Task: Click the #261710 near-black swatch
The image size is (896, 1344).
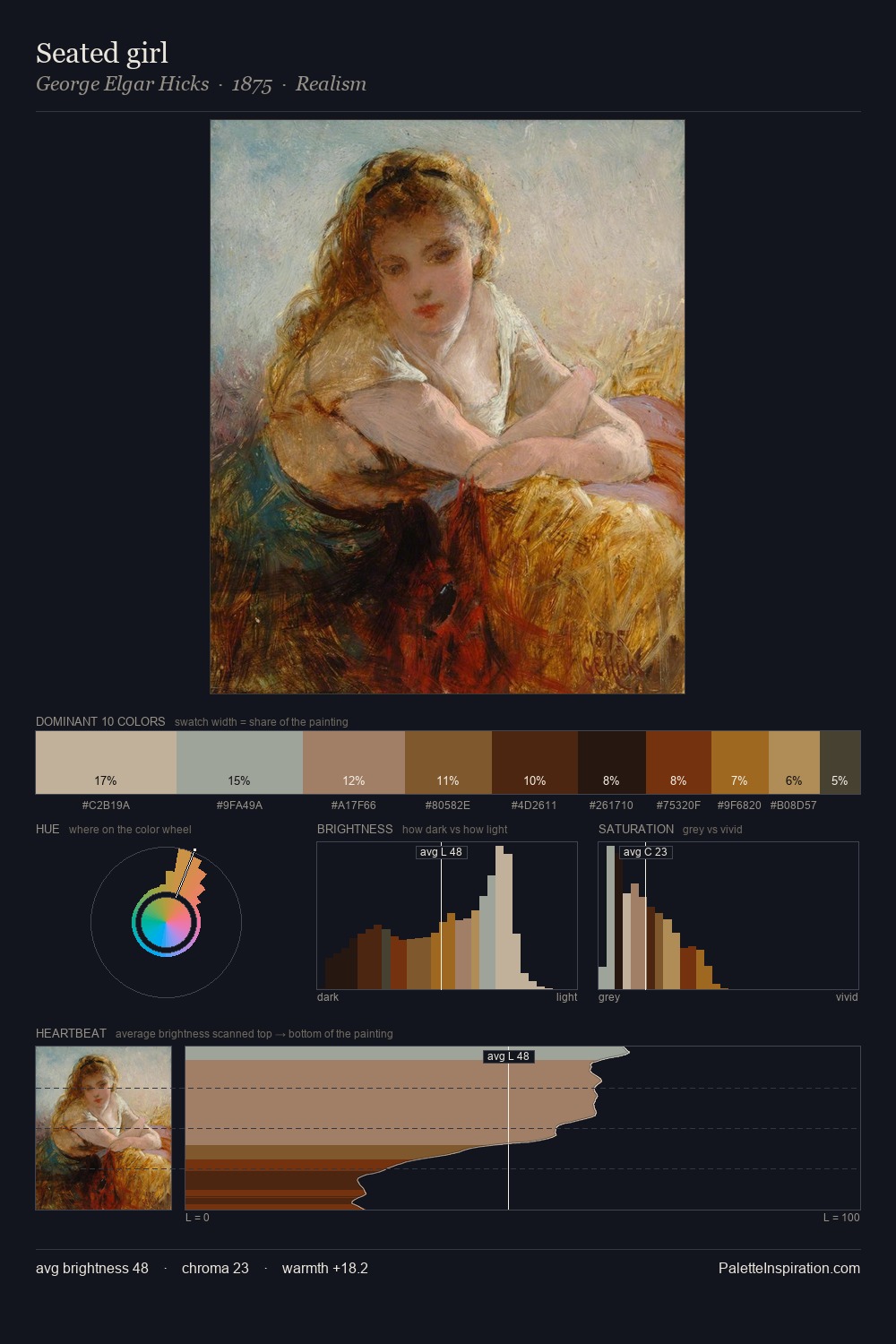Action: coord(612,762)
